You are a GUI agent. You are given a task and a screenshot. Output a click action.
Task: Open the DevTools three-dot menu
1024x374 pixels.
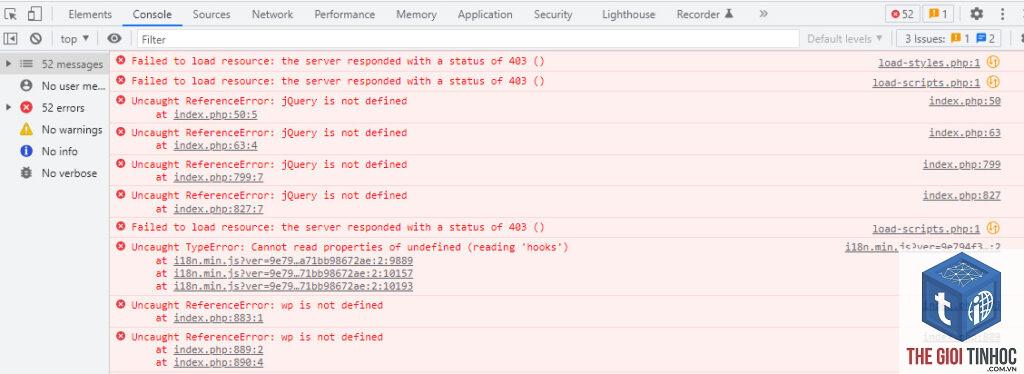[1003, 14]
